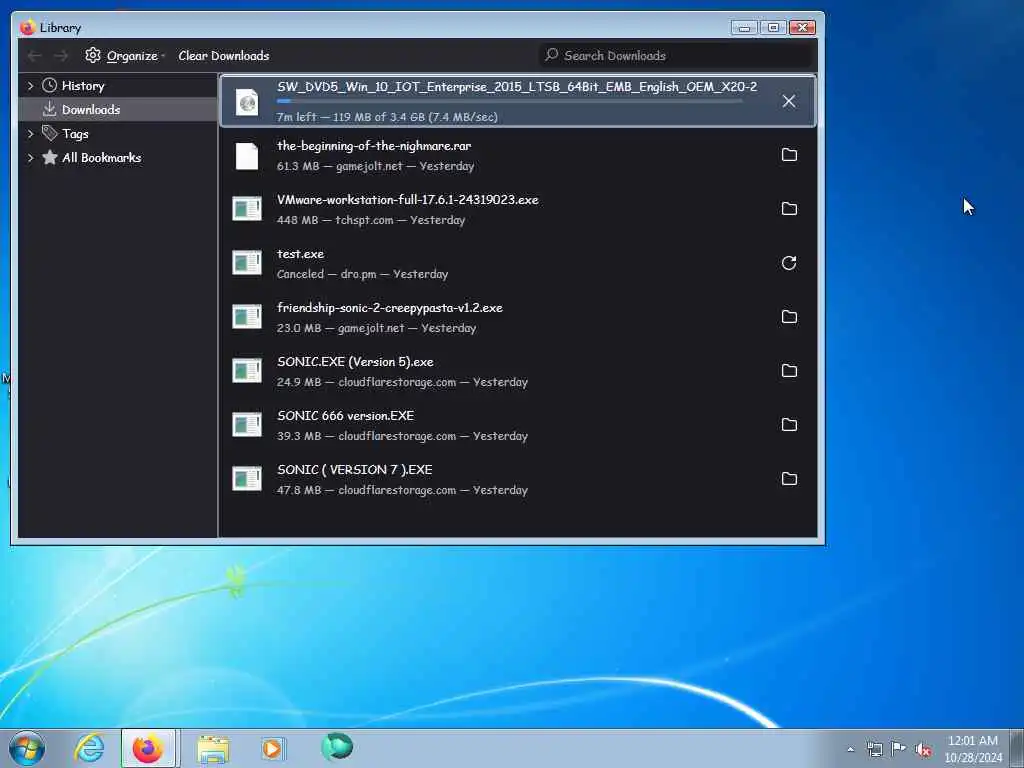Open Windows Explorer from taskbar
Viewport: 1024px width, 768px height.
pyautogui.click(x=213, y=749)
